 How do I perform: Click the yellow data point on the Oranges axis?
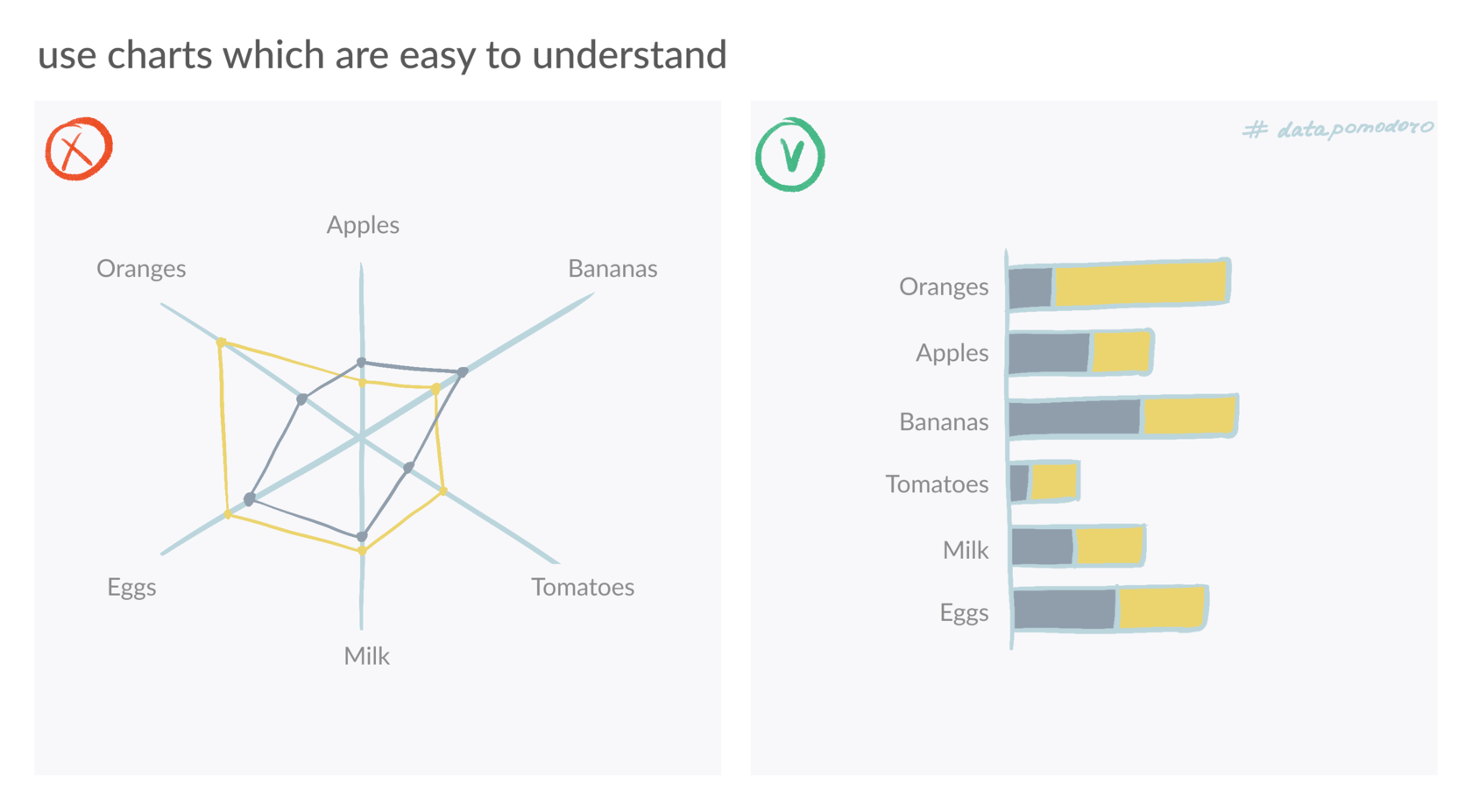coord(222,342)
